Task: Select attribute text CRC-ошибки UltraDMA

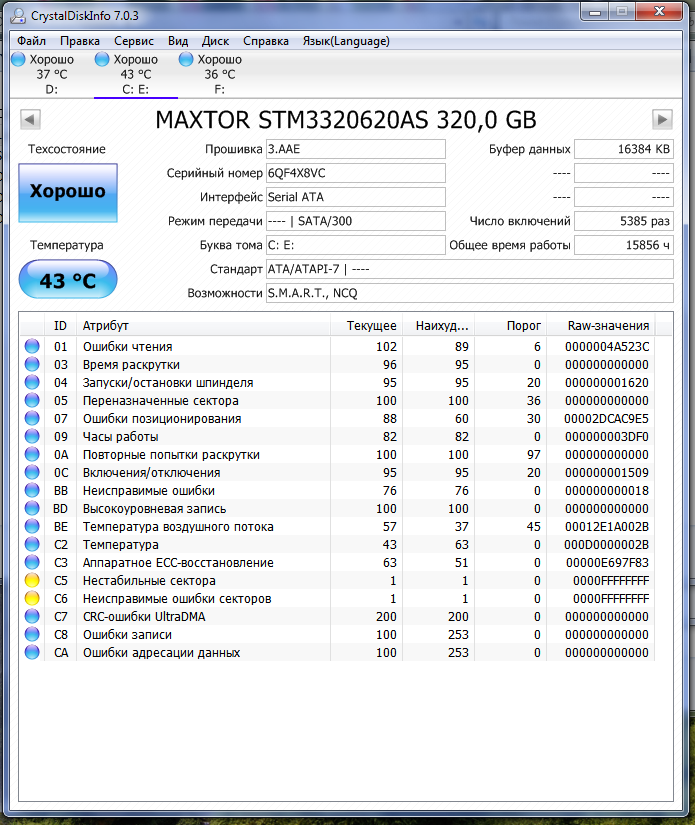Action: point(144,617)
